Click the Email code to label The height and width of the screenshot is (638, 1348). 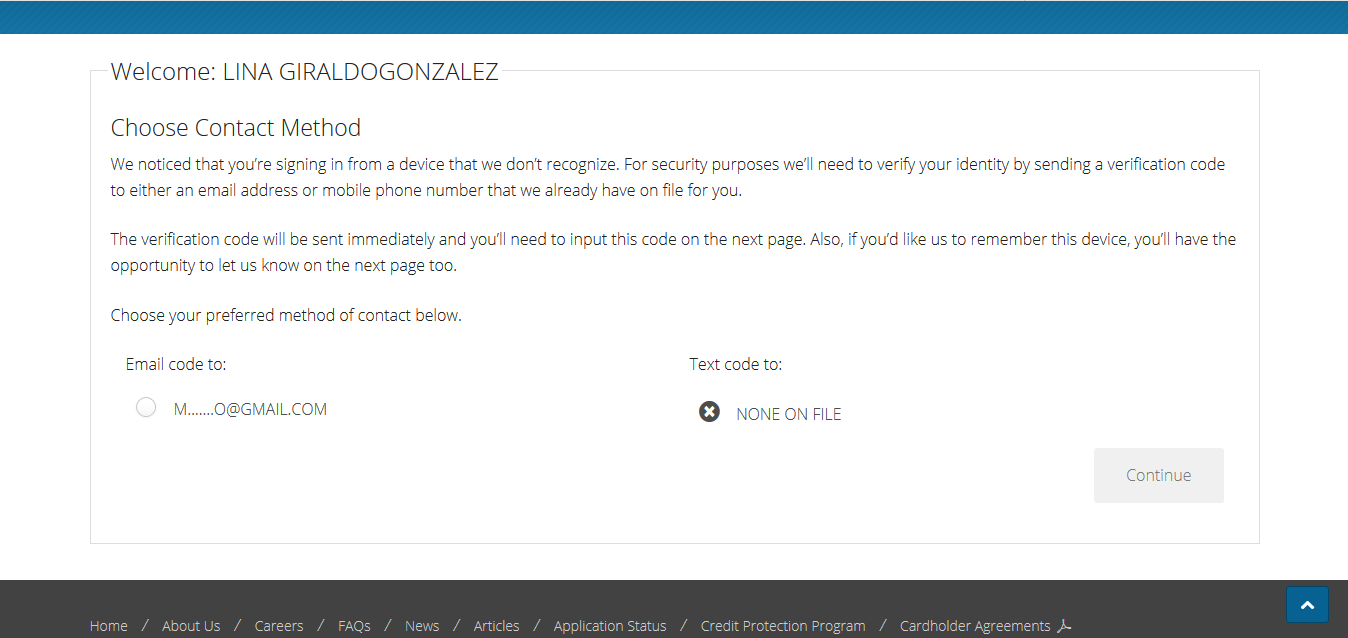(x=183, y=364)
